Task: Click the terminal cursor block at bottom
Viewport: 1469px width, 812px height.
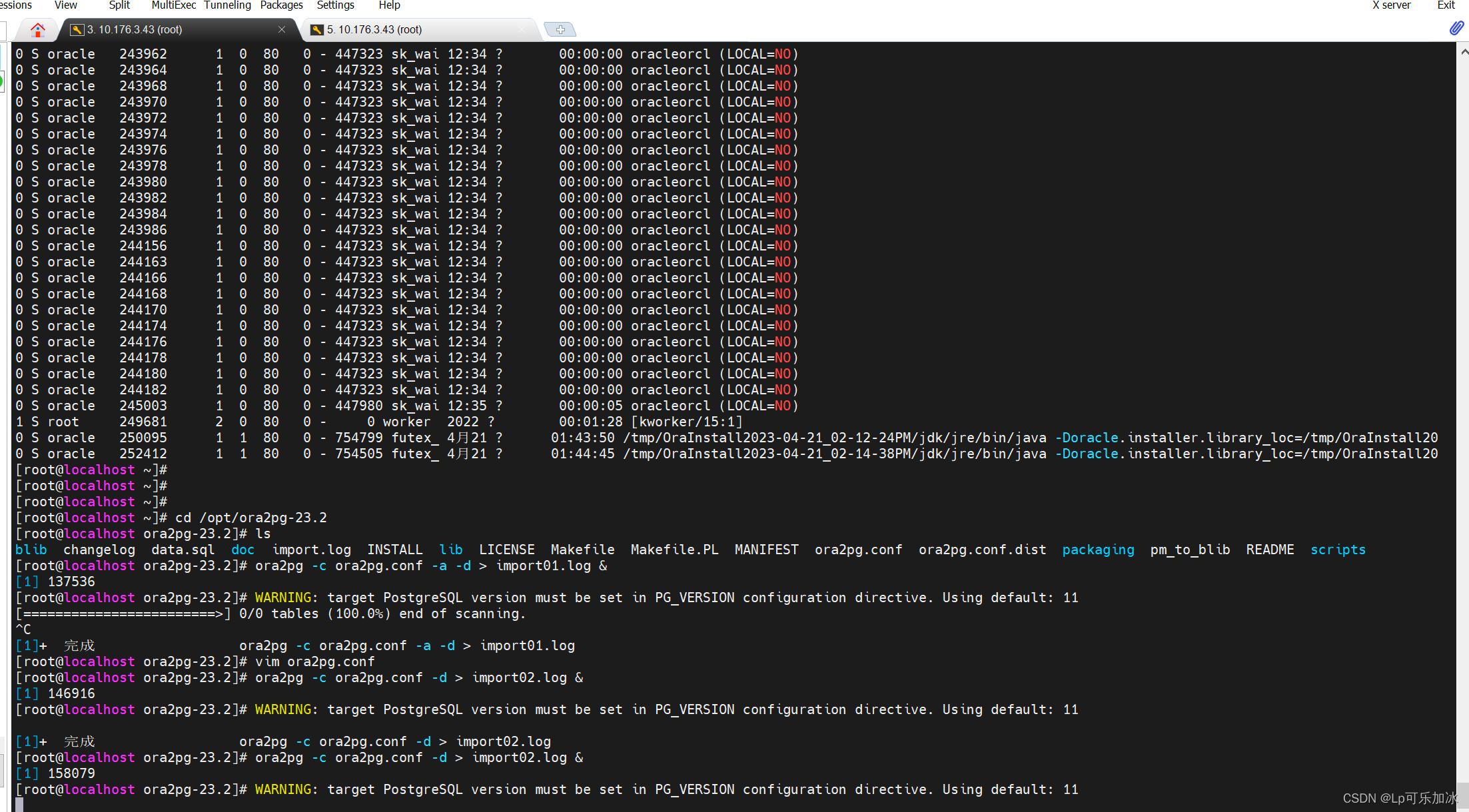Action: pyautogui.click(x=19, y=805)
